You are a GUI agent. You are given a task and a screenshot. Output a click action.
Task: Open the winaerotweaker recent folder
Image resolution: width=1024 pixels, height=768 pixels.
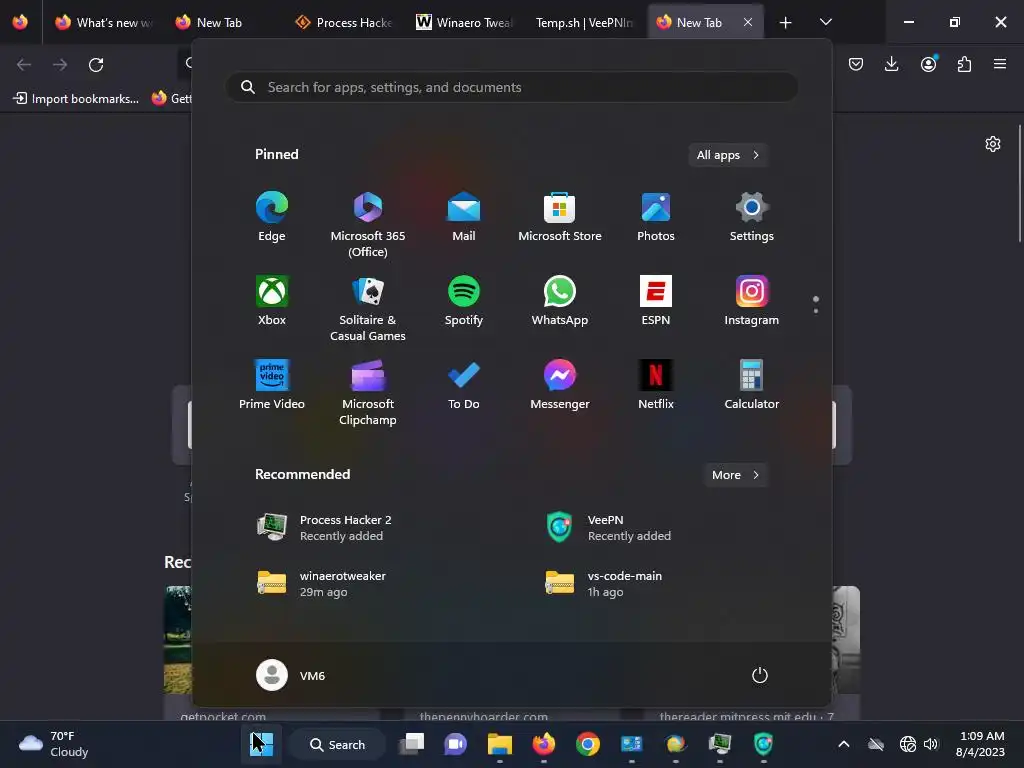[x=322, y=584]
